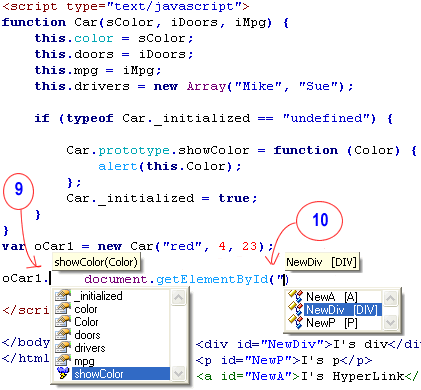Click the alert call in the code
Image resolution: width=421 pixels, height=390 pixels.
118,166
